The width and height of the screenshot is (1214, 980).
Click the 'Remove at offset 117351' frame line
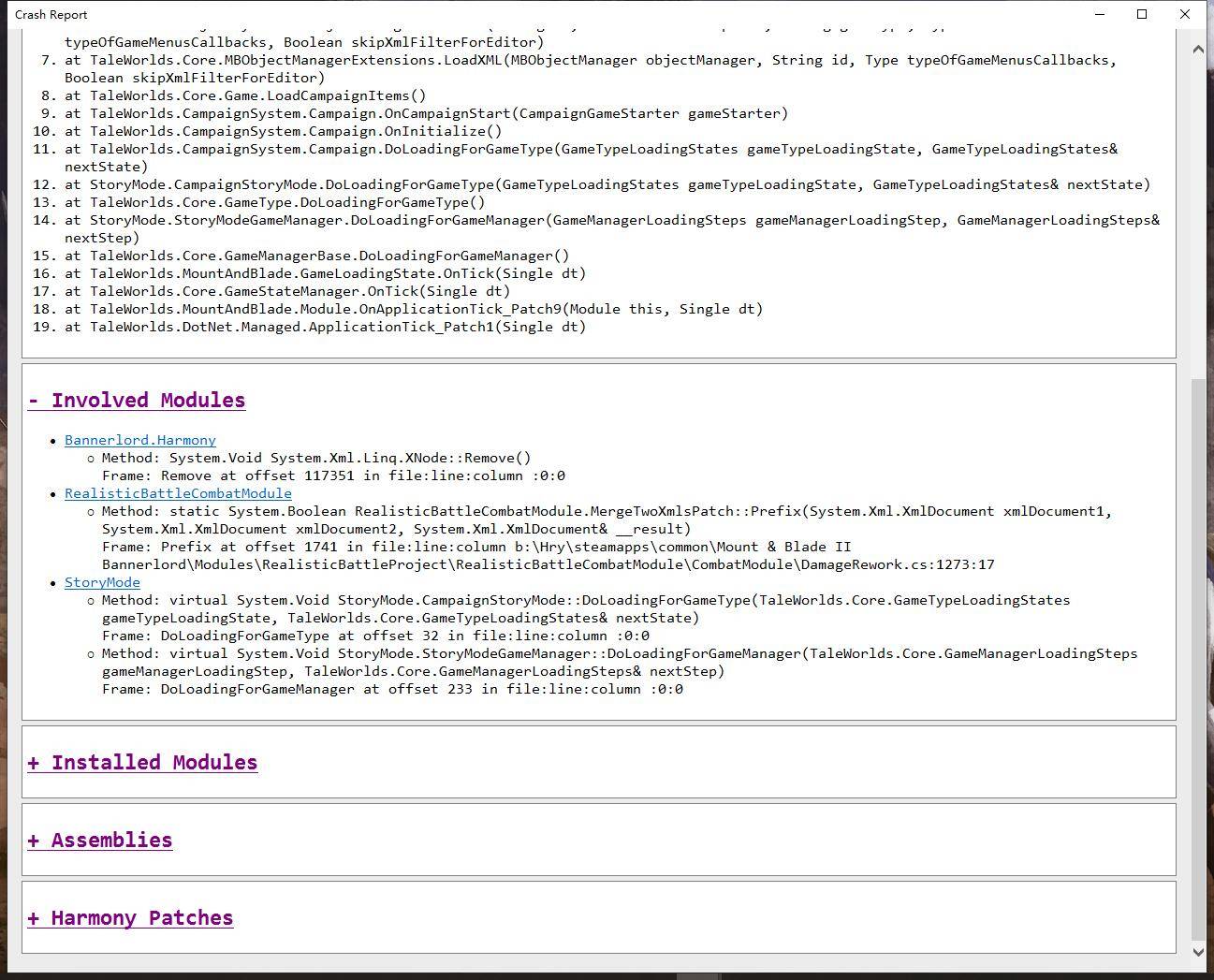334,475
